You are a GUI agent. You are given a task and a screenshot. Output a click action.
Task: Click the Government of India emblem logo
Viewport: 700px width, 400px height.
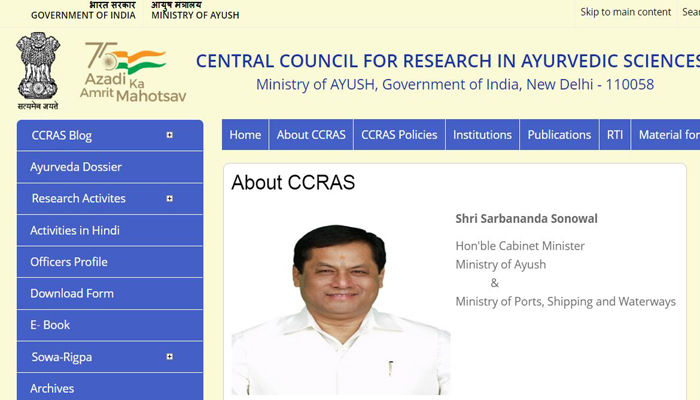[38, 71]
